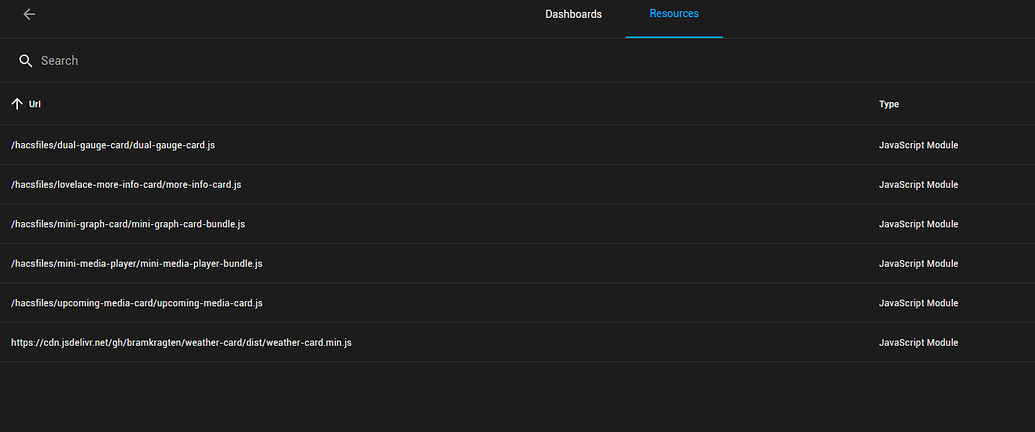
Task: Click the upcoming-media-card.js resource entry
Action: pos(137,303)
